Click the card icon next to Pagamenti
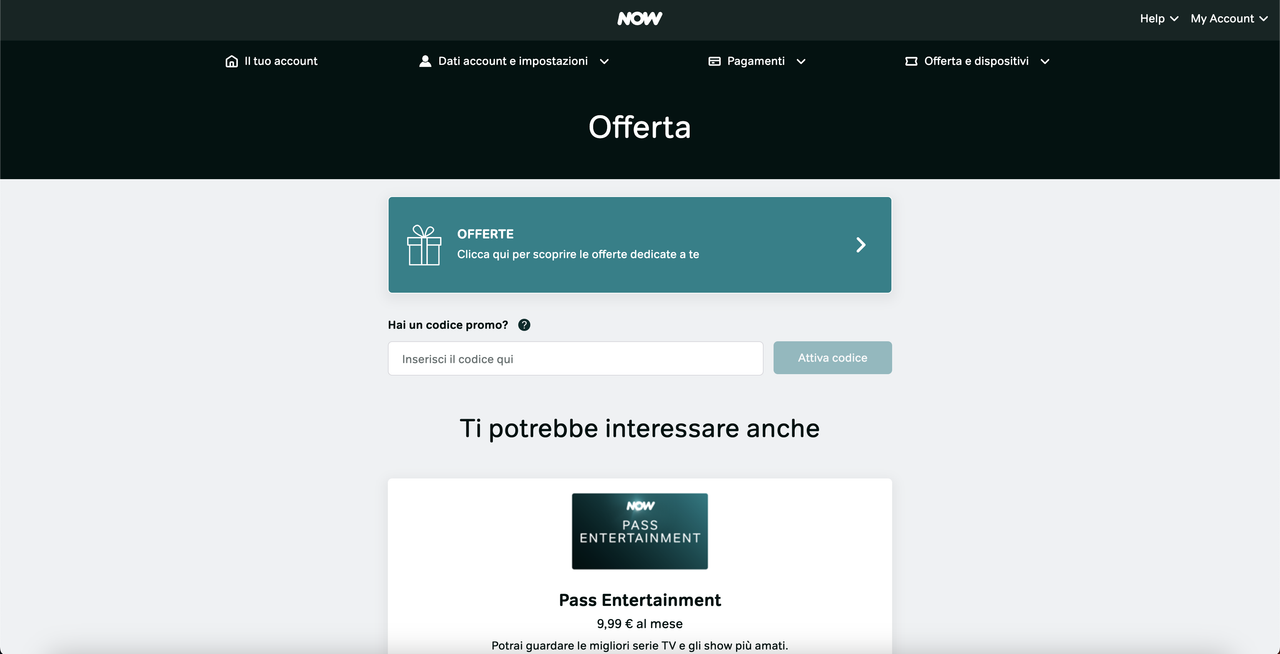The height and width of the screenshot is (654, 1280). coord(714,61)
